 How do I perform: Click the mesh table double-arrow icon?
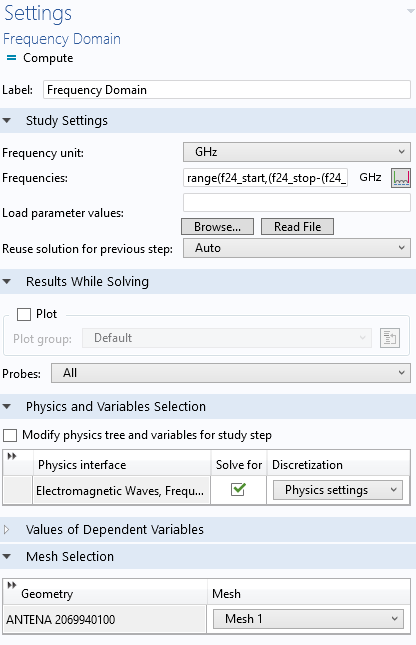click(x=12, y=585)
